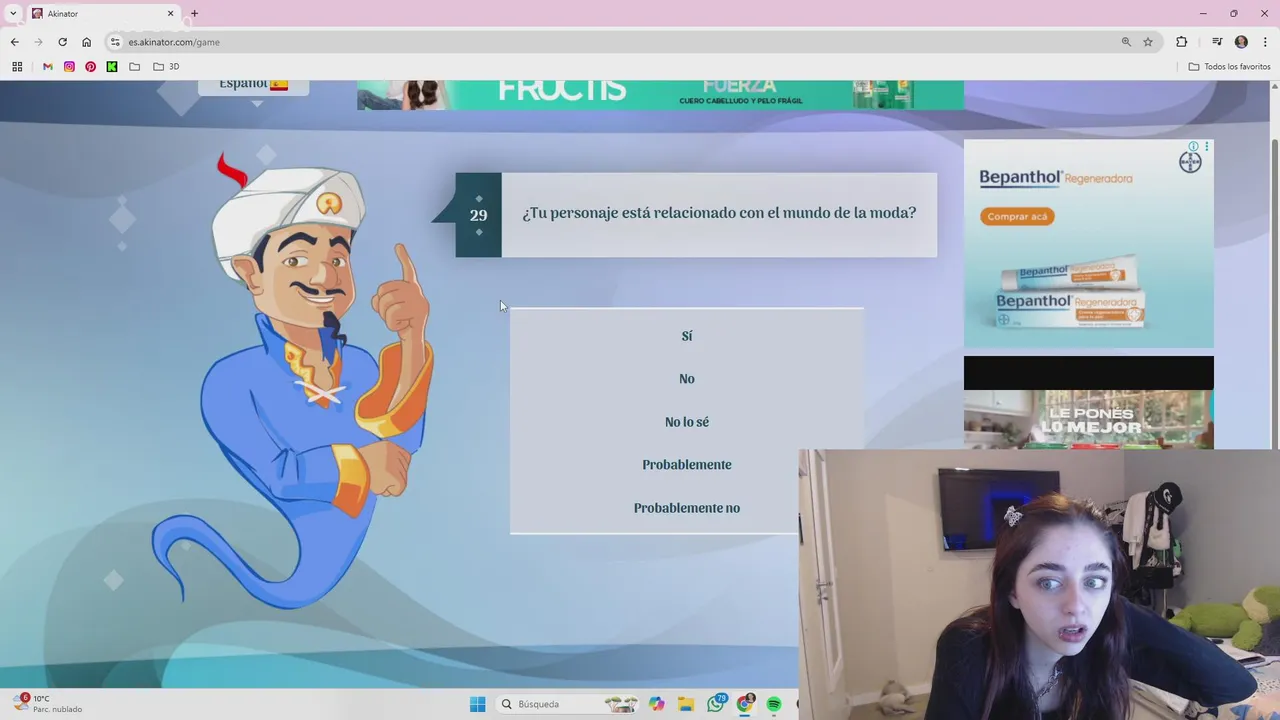The image size is (1280, 720).
Task: Open the browser home page
Action: point(86,42)
